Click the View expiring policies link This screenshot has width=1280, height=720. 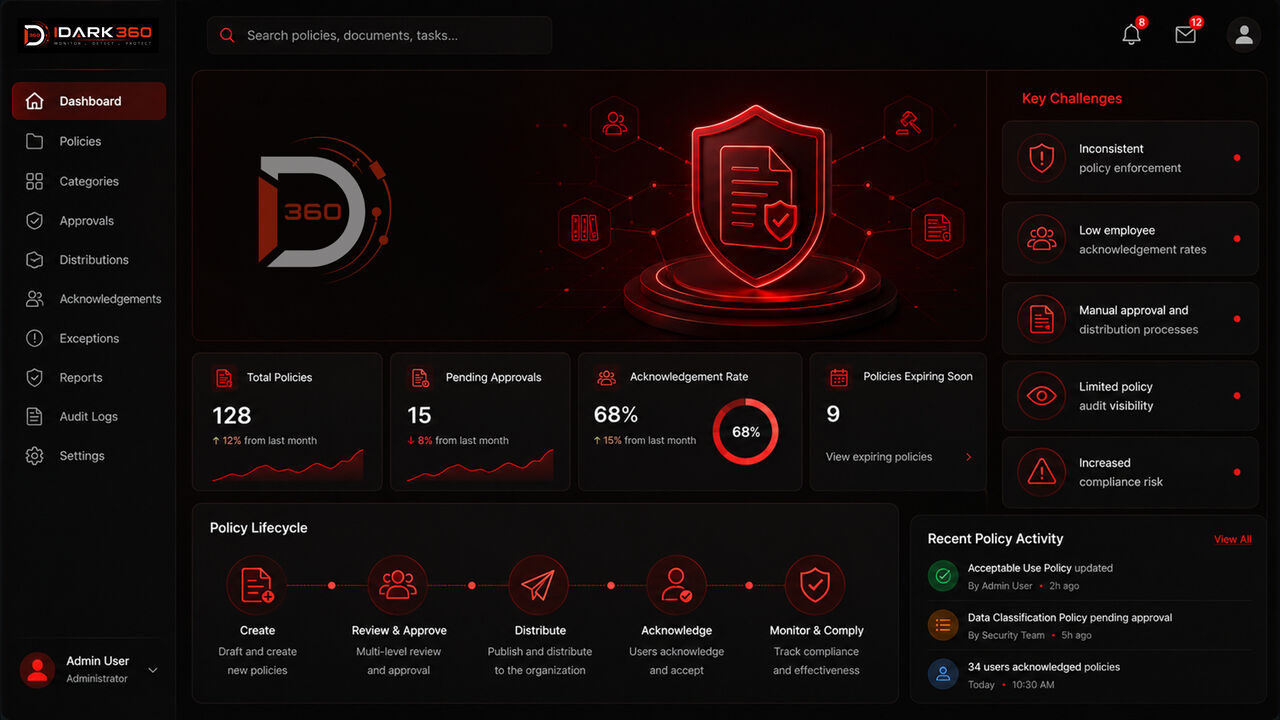point(879,457)
